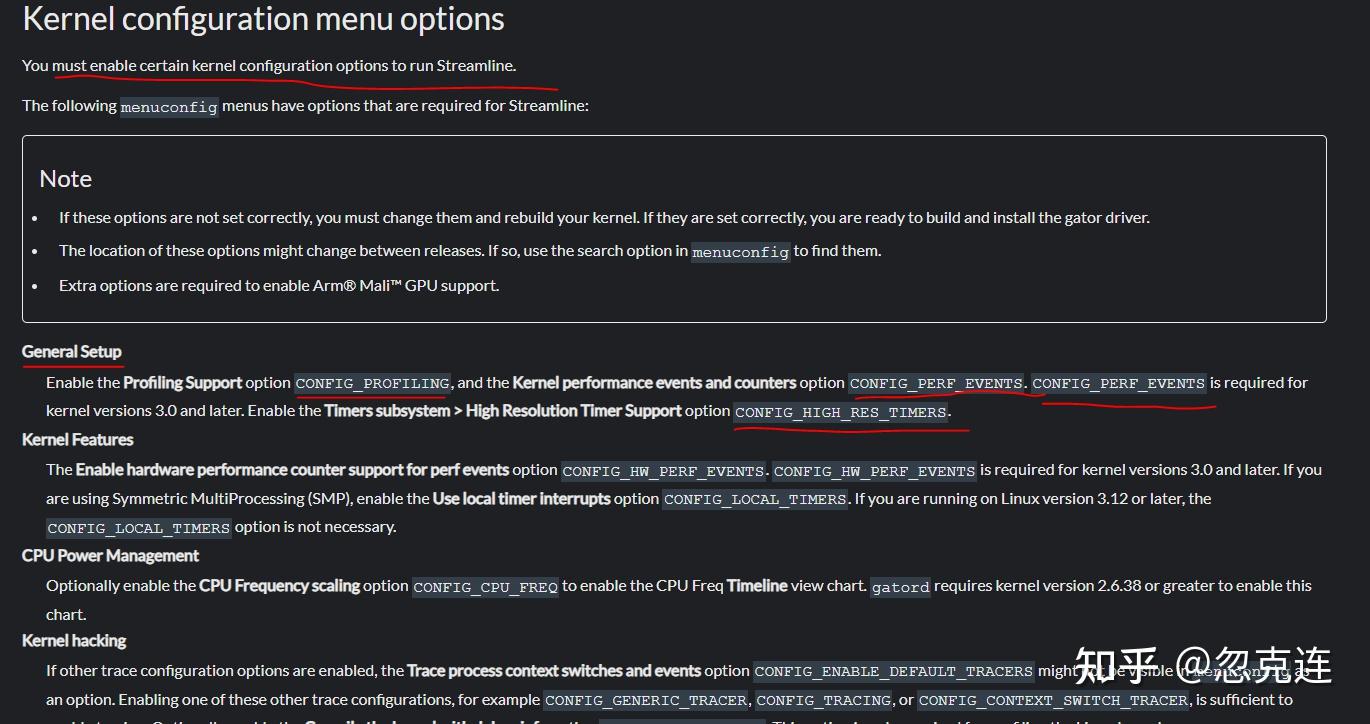
Task: Select the CONFIG_ENABLE_DEFAULT_TRACERS code label
Action: (894, 672)
